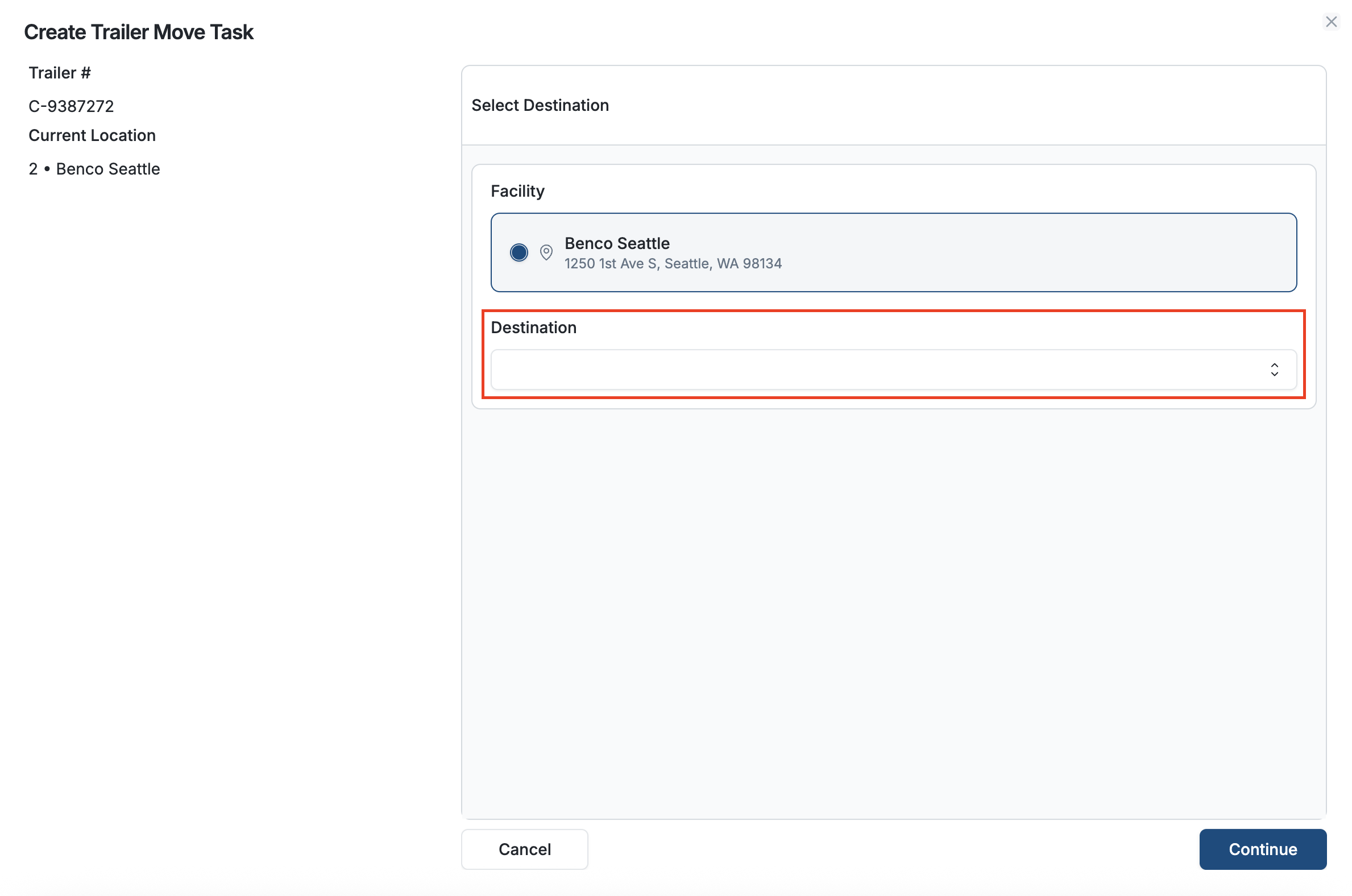Click the Create Trailer Move Task title
Screen dimensions: 1352x896
(139, 32)
